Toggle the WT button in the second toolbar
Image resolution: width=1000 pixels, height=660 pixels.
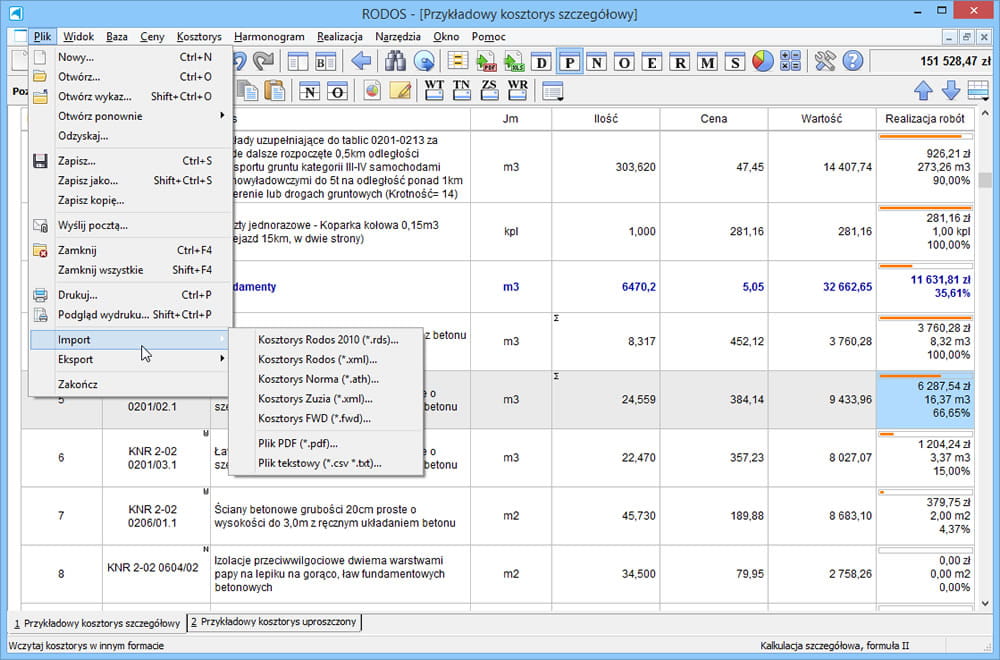point(434,91)
